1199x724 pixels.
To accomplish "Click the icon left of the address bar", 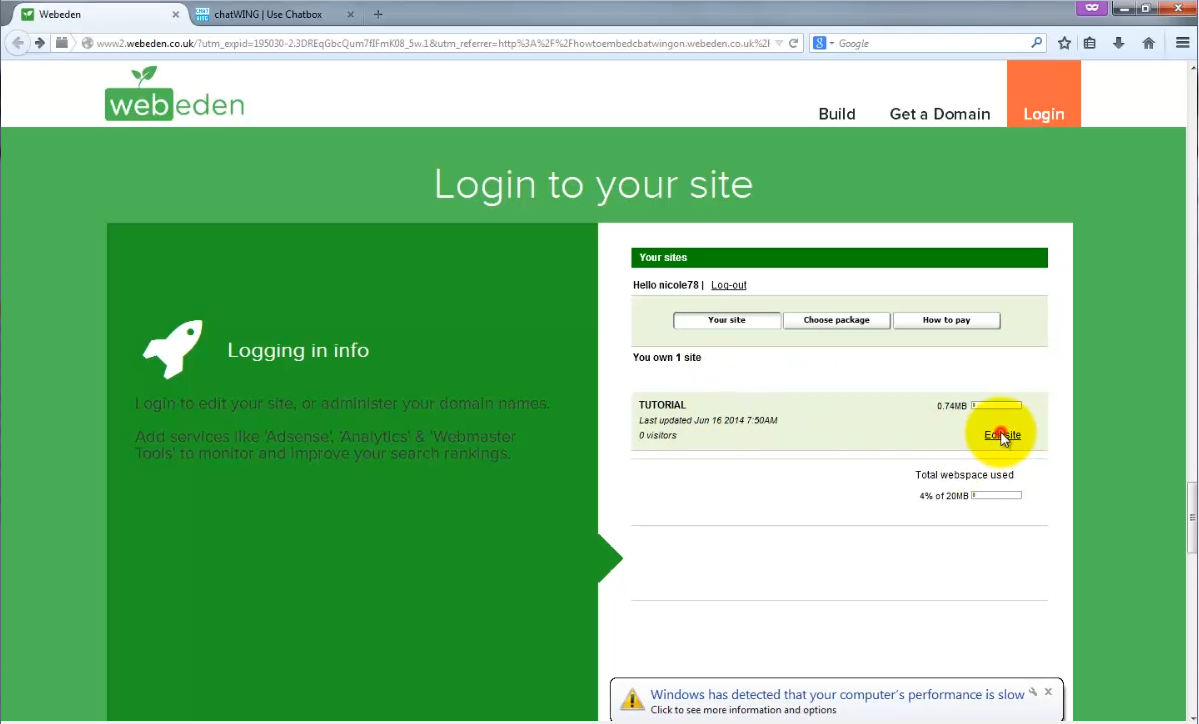I will pos(62,43).
